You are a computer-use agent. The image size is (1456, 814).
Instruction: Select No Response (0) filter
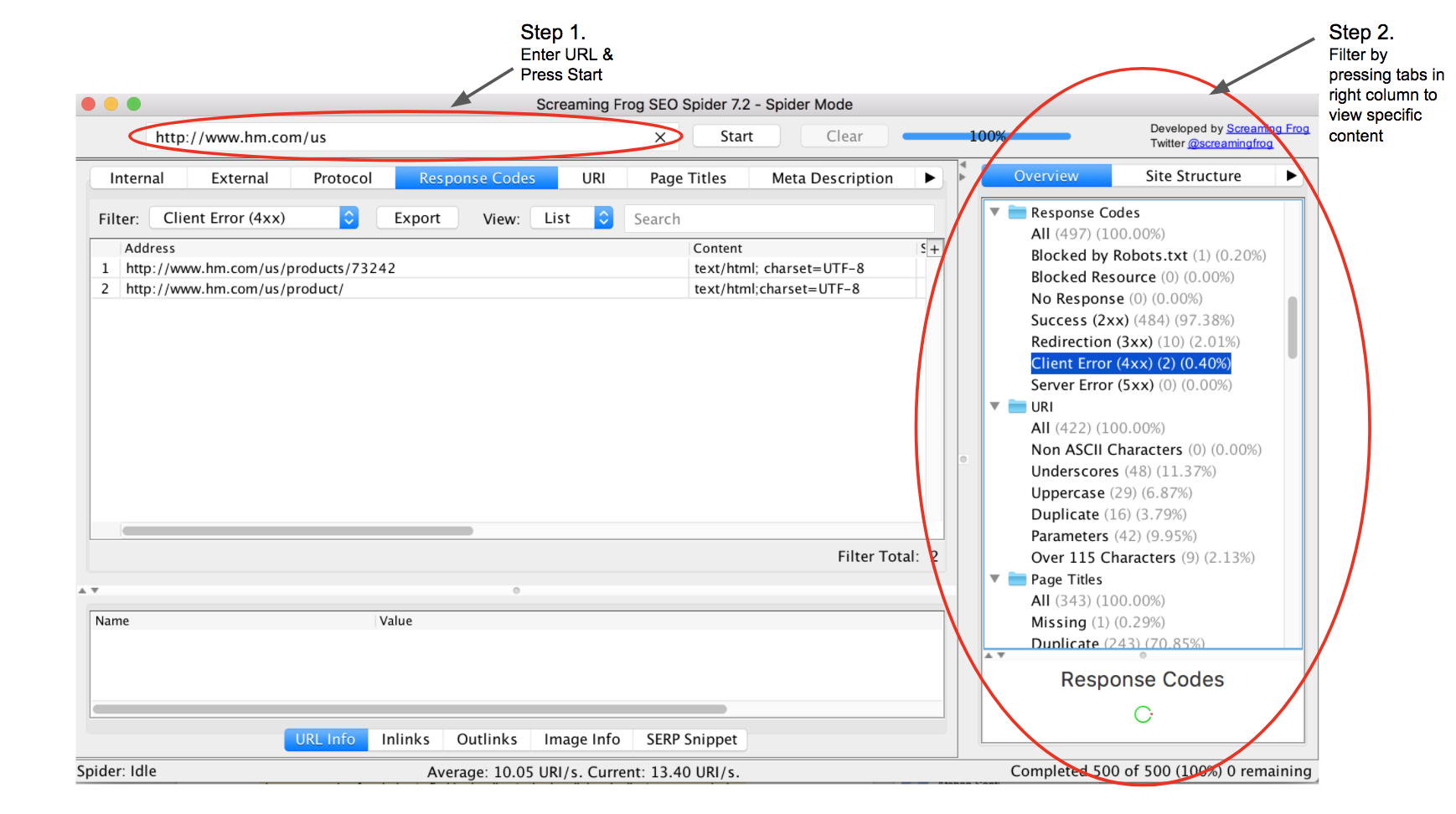tap(1117, 299)
